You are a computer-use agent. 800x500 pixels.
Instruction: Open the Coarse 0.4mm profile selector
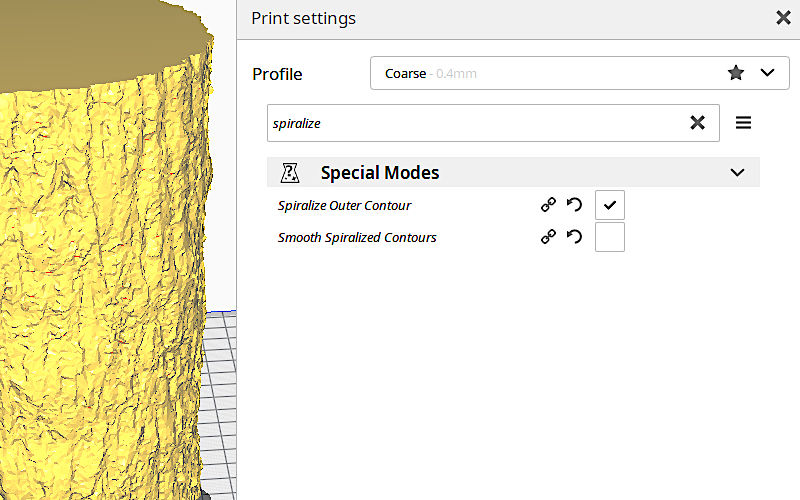click(580, 73)
